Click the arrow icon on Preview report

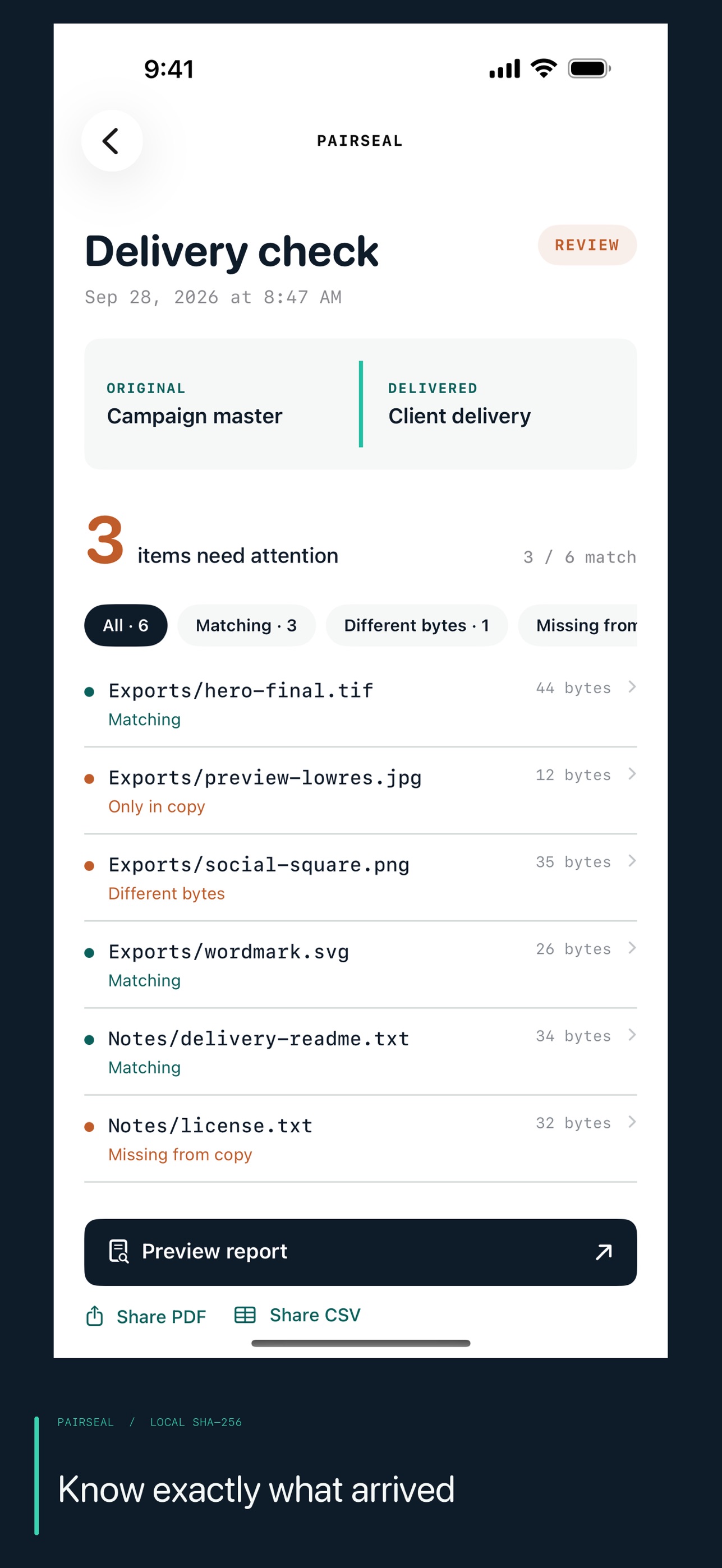click(x=603, y=1252)
